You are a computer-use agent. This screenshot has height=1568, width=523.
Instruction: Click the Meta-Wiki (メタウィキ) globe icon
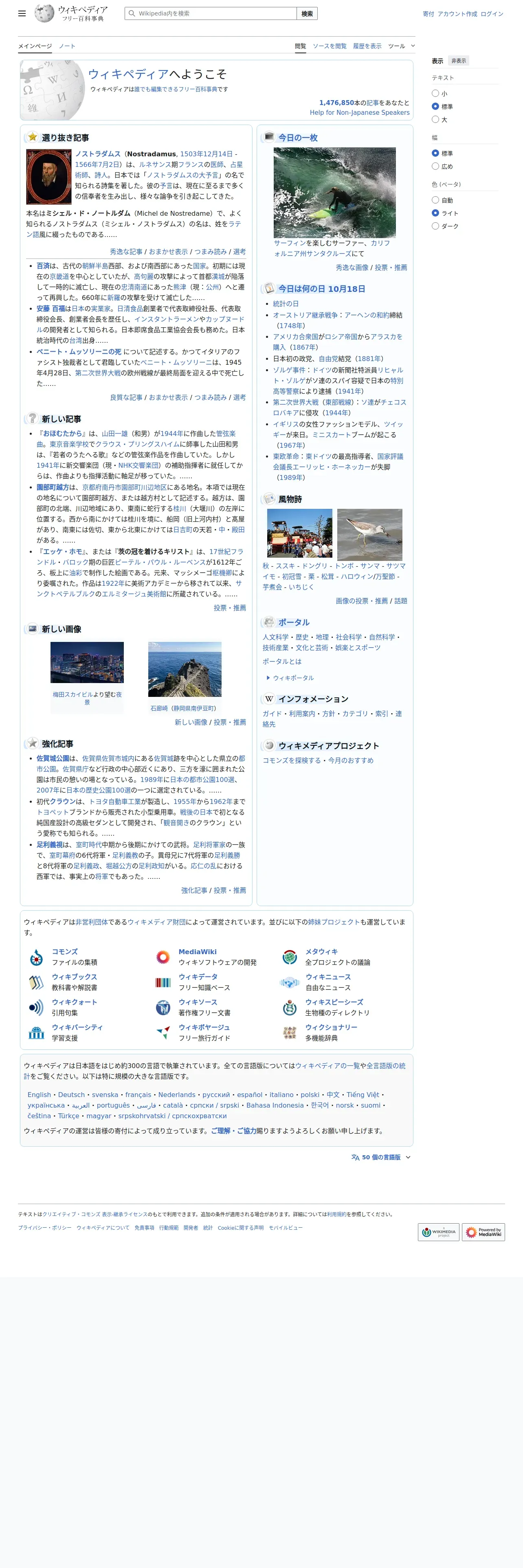[289, 957]
